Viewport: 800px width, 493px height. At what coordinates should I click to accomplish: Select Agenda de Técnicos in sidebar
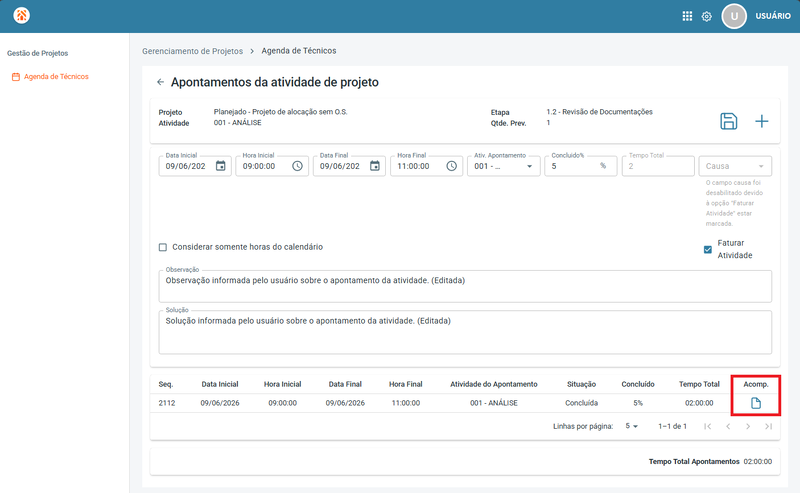pos(56,77)
